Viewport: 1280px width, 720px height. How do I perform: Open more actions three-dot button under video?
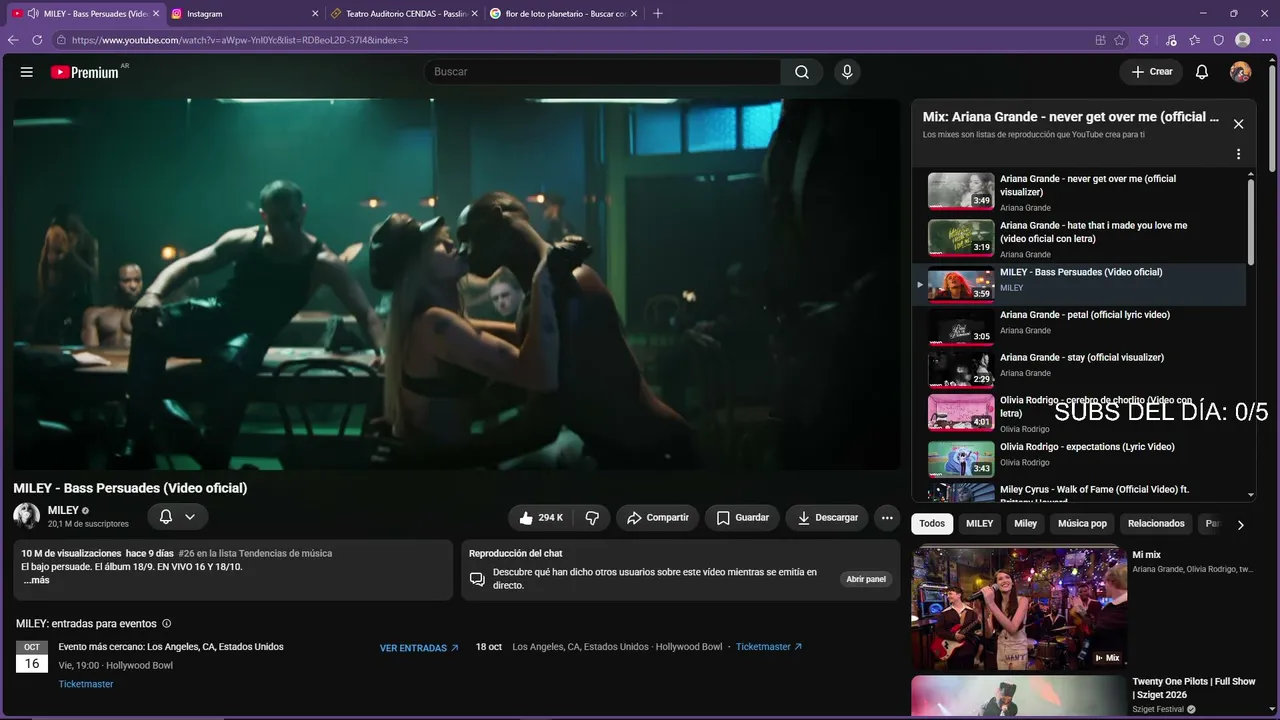(x=887, y=517)
